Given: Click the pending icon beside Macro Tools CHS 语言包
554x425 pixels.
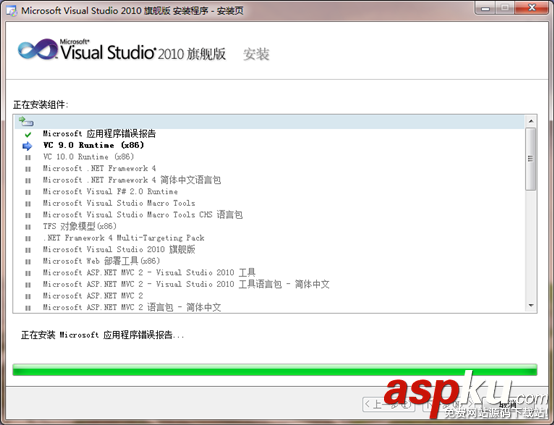Looking at the screenshot, I should [28, 216].
